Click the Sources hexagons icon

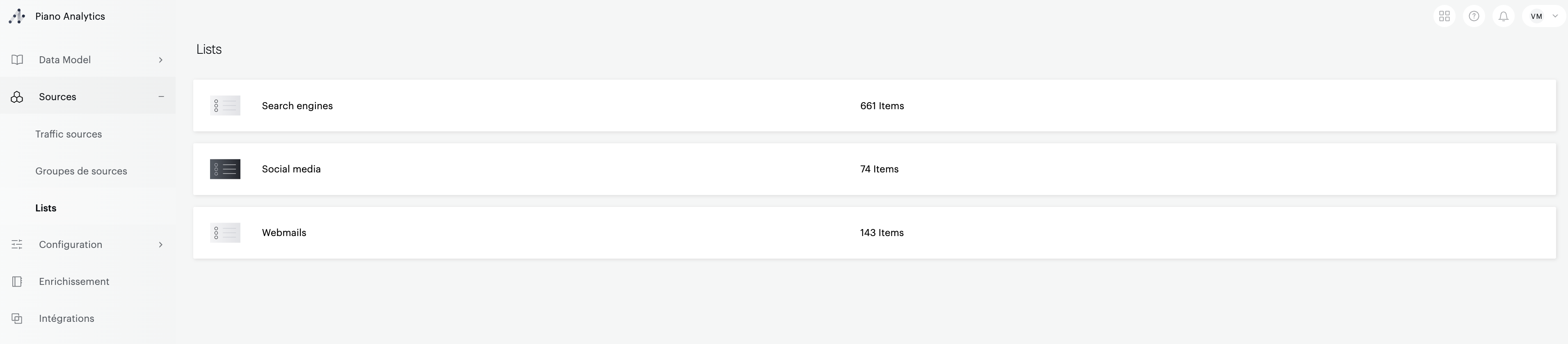click(x=17, y=97)
